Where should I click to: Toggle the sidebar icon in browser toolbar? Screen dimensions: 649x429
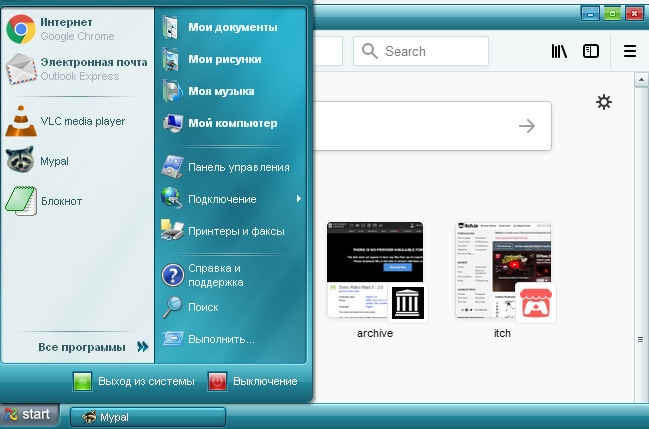click(x=591, y=51)
